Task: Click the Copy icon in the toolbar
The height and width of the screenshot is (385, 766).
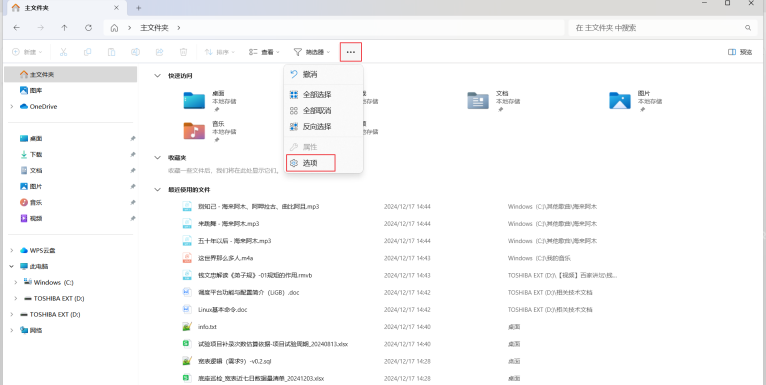Action: 87,52
